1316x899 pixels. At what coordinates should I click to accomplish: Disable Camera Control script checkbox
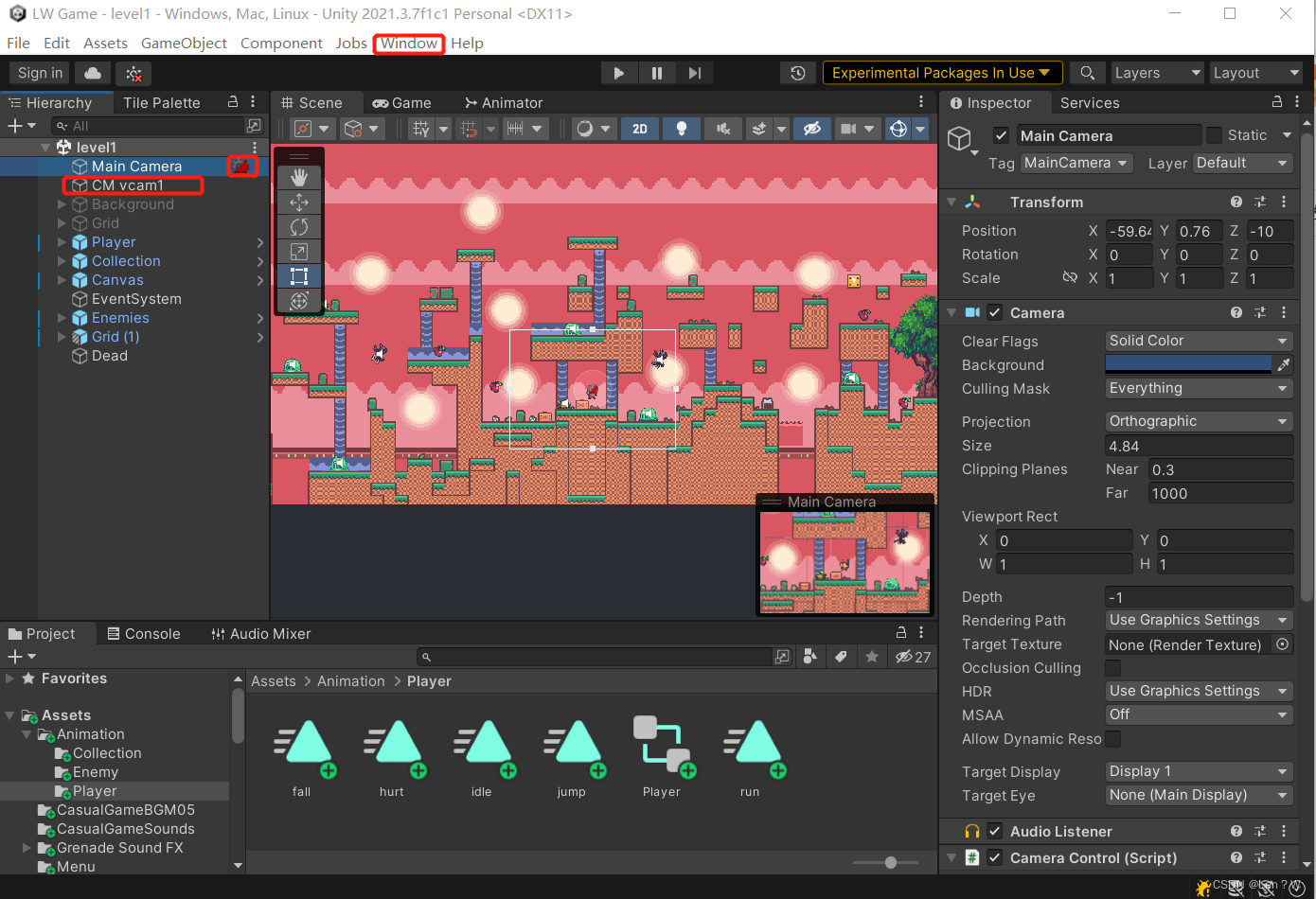point(994,857)
